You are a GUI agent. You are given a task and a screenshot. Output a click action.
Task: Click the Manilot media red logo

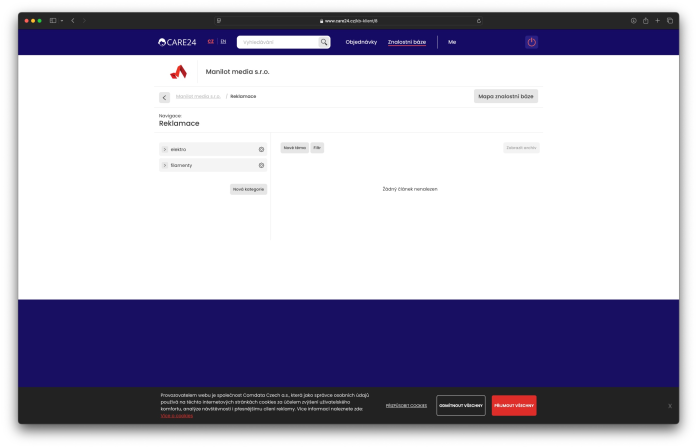tap(179, 72)
